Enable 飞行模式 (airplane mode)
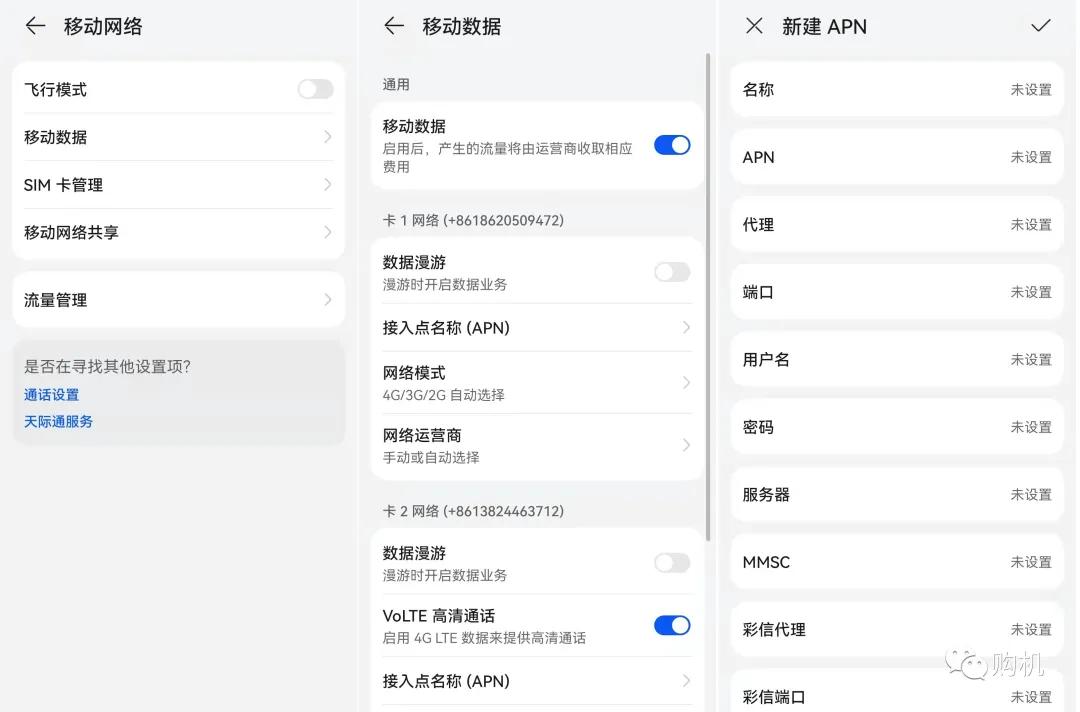This screenshot has width=1080, height=712. pyautogui.click(x=315, y=88)
